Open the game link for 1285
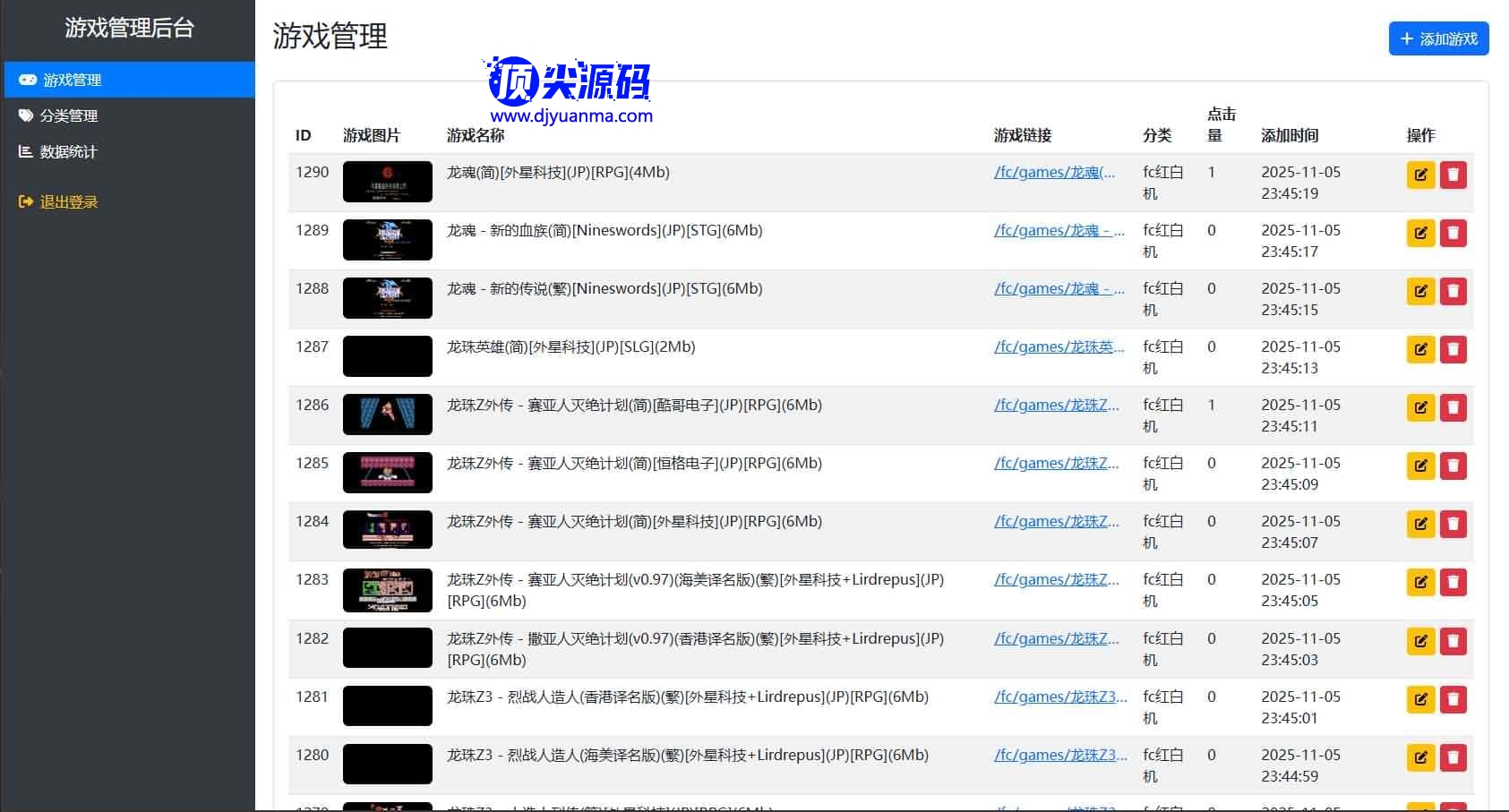The width and height of the screenshot is (1509, 812). pyautogui.click(x=1056, y=463)
